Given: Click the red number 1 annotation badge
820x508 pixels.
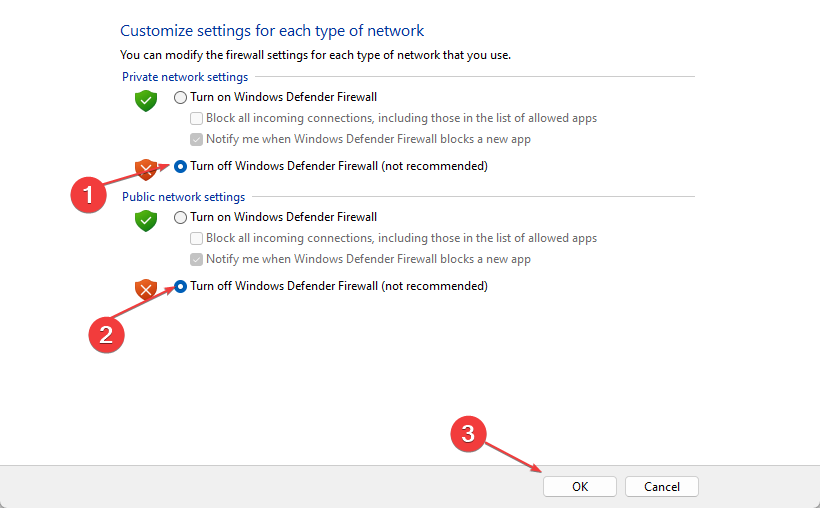Looking at the screenshot, I should [89, 195].
